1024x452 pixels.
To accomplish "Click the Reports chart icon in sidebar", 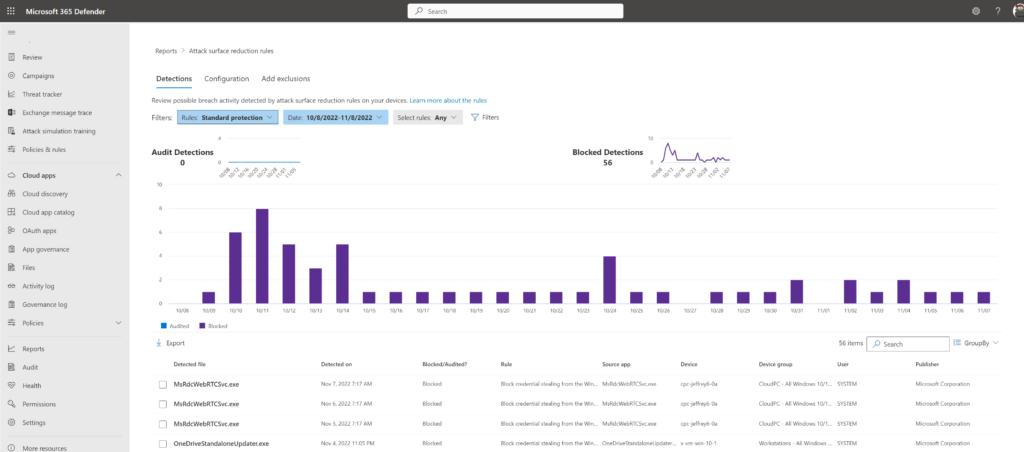I will (x=11, y=349).
